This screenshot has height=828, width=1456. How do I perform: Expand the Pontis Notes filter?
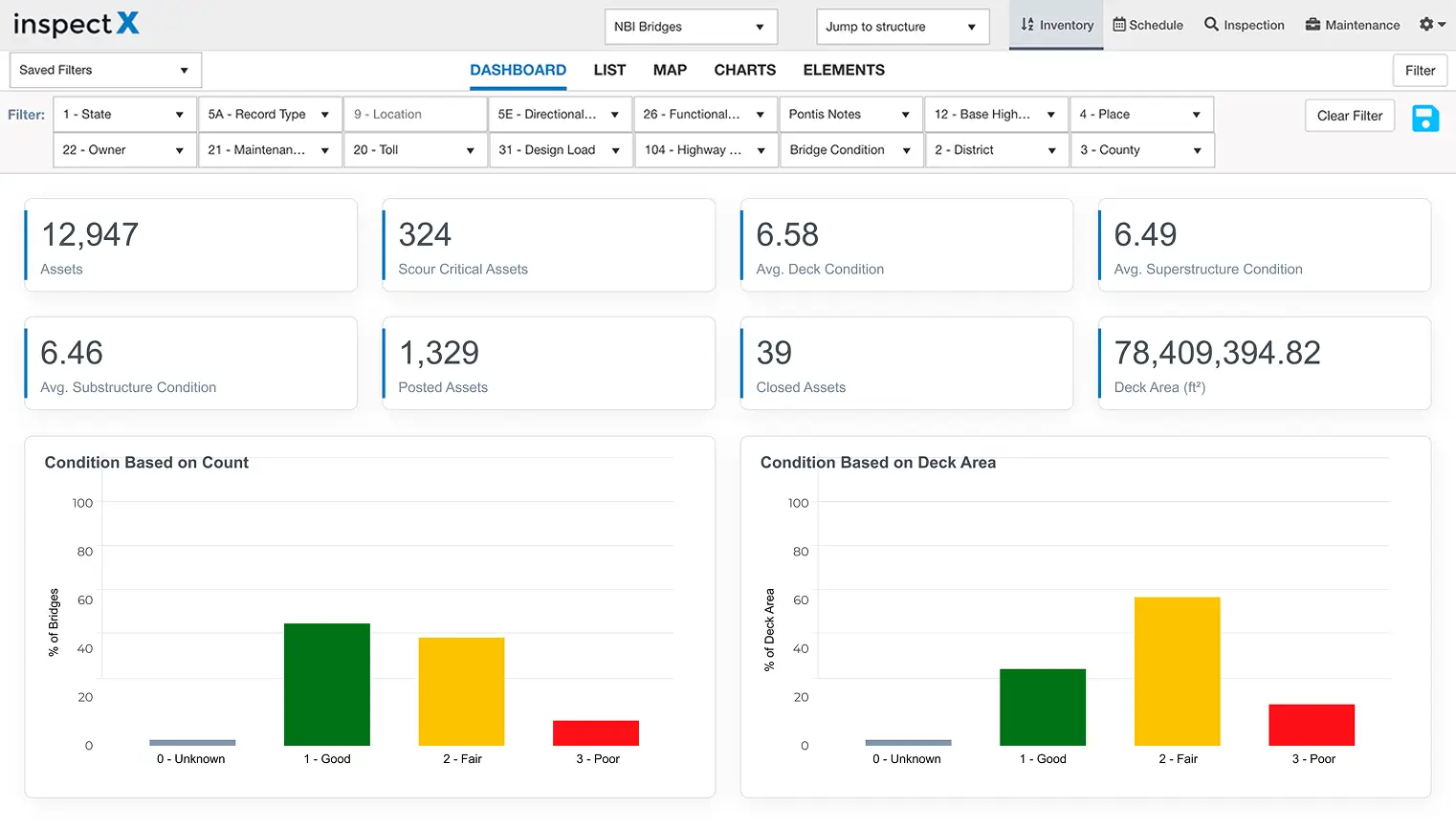(x=850, y=114)
